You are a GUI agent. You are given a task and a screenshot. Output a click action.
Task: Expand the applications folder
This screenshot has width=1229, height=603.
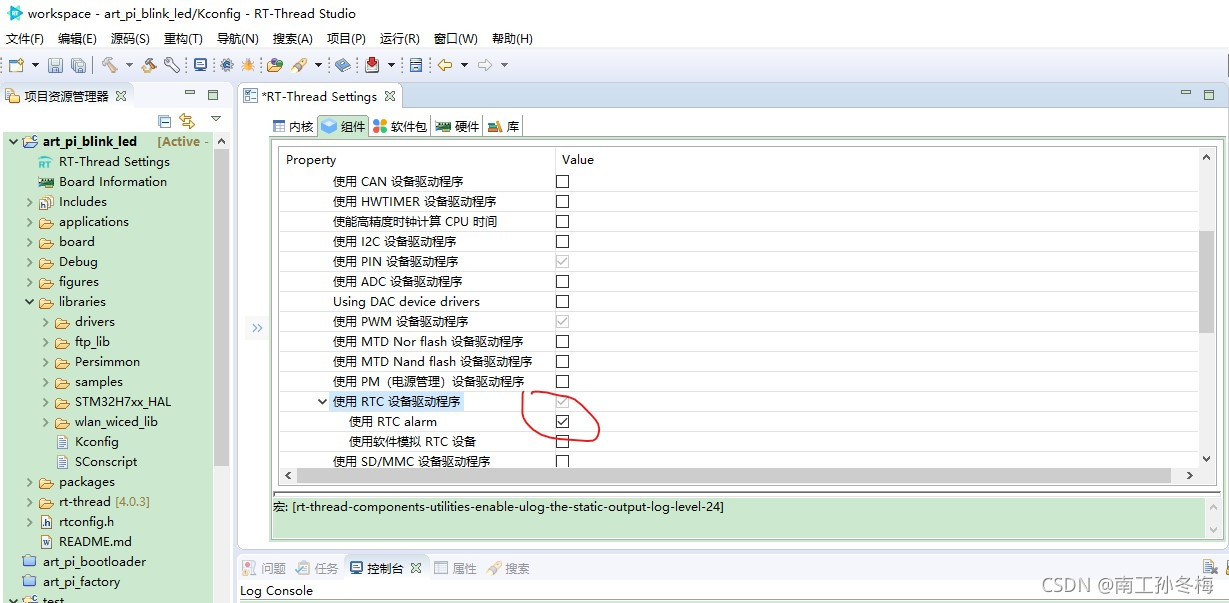[x=29, y=222]
